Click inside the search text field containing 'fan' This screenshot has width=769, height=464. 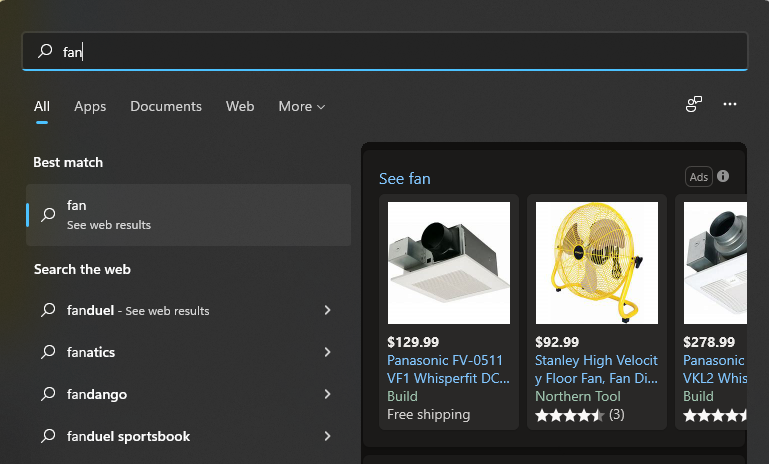click(x=385, y=51)
